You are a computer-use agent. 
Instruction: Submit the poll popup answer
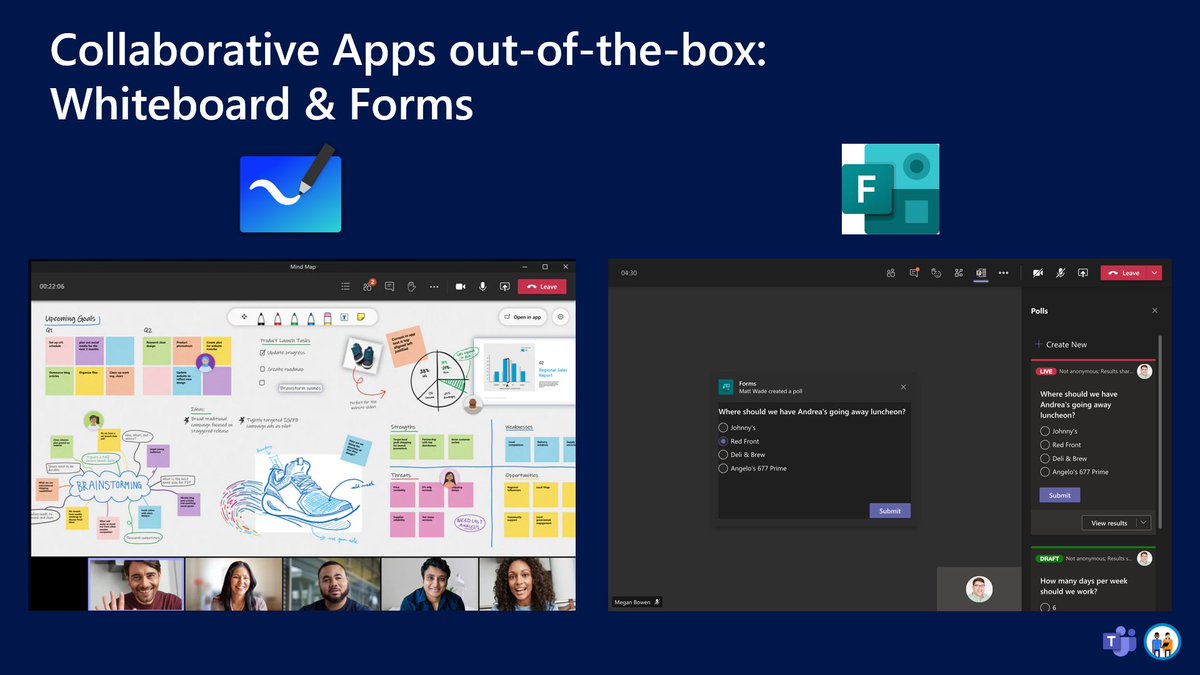pyautogui.click(x=890, y=511)
